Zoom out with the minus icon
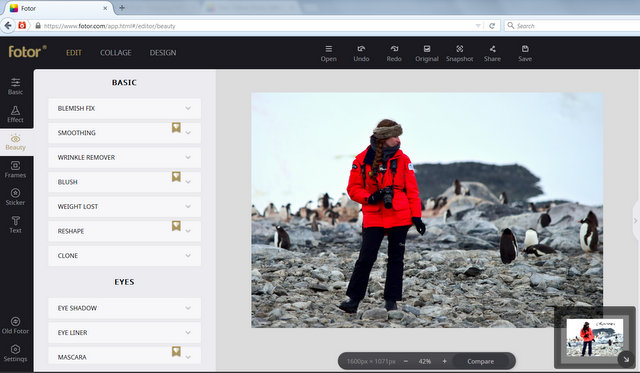This screenshot has height=373, width=640. 406,361
